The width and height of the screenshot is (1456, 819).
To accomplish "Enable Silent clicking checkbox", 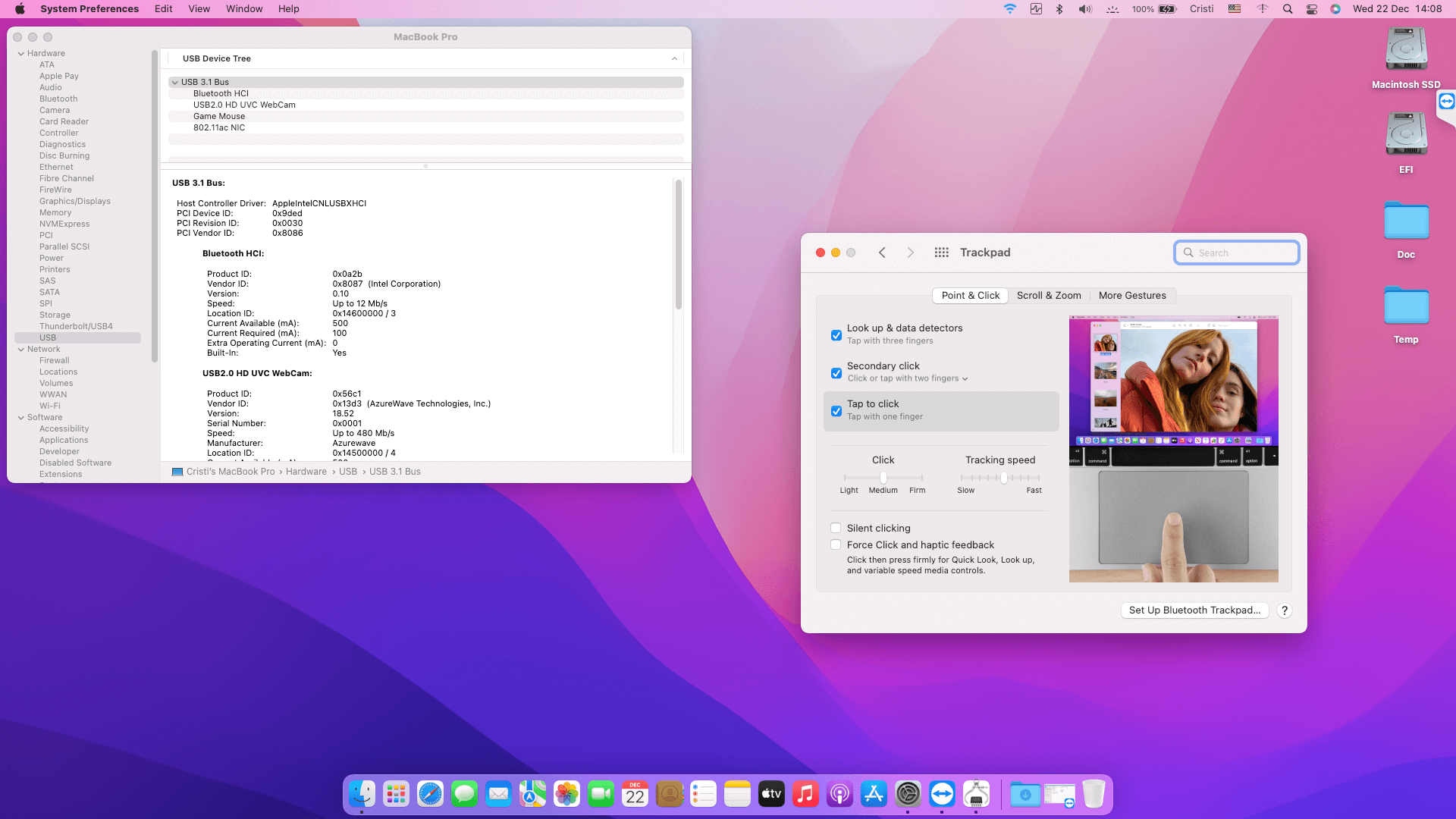I will 835,528.
